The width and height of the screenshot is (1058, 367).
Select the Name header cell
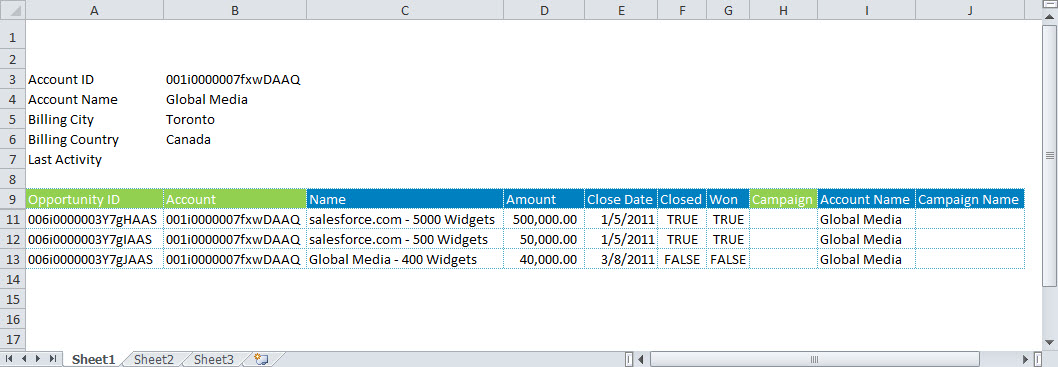pos(404,199)
